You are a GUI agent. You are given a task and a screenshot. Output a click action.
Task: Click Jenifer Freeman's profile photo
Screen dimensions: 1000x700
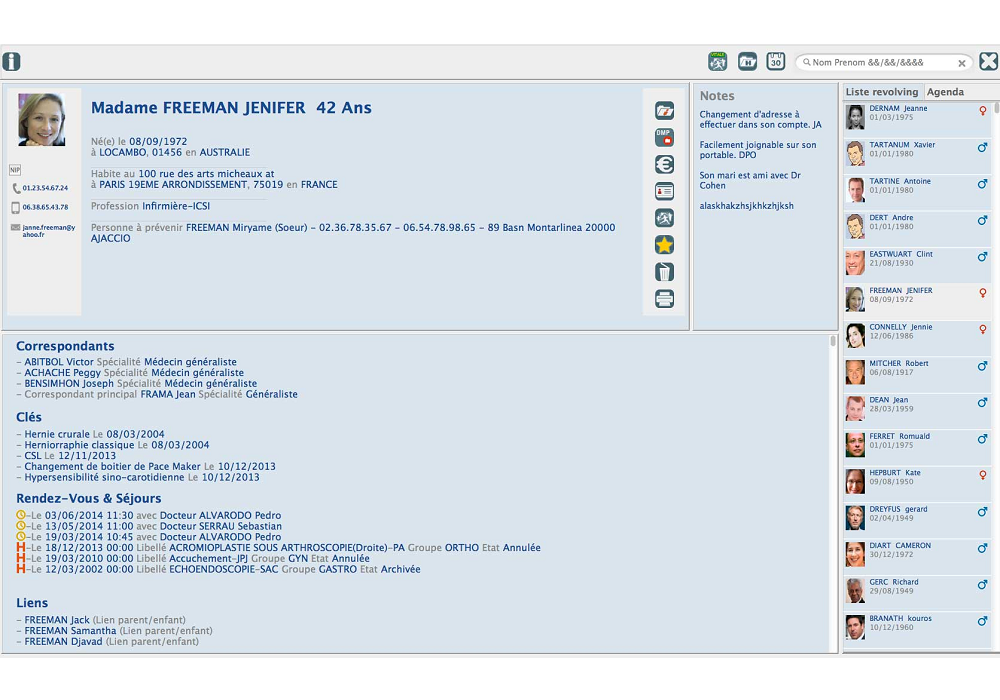coord(42,120)
